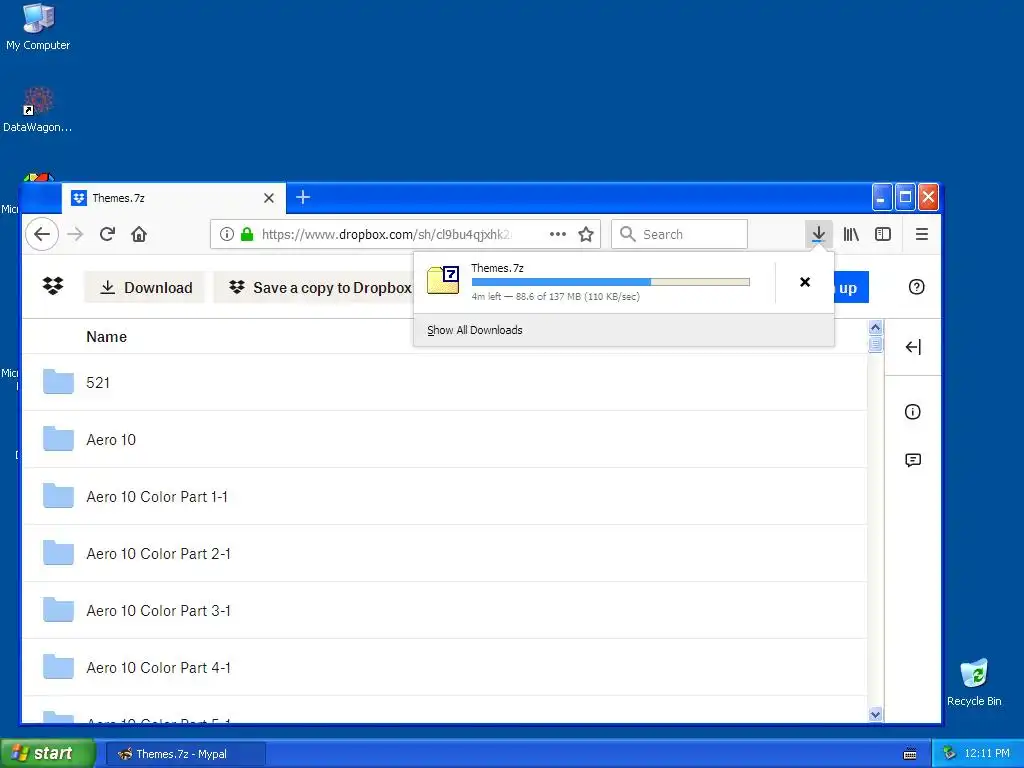Click the downloads arrow toolbar button

point(818,234)
